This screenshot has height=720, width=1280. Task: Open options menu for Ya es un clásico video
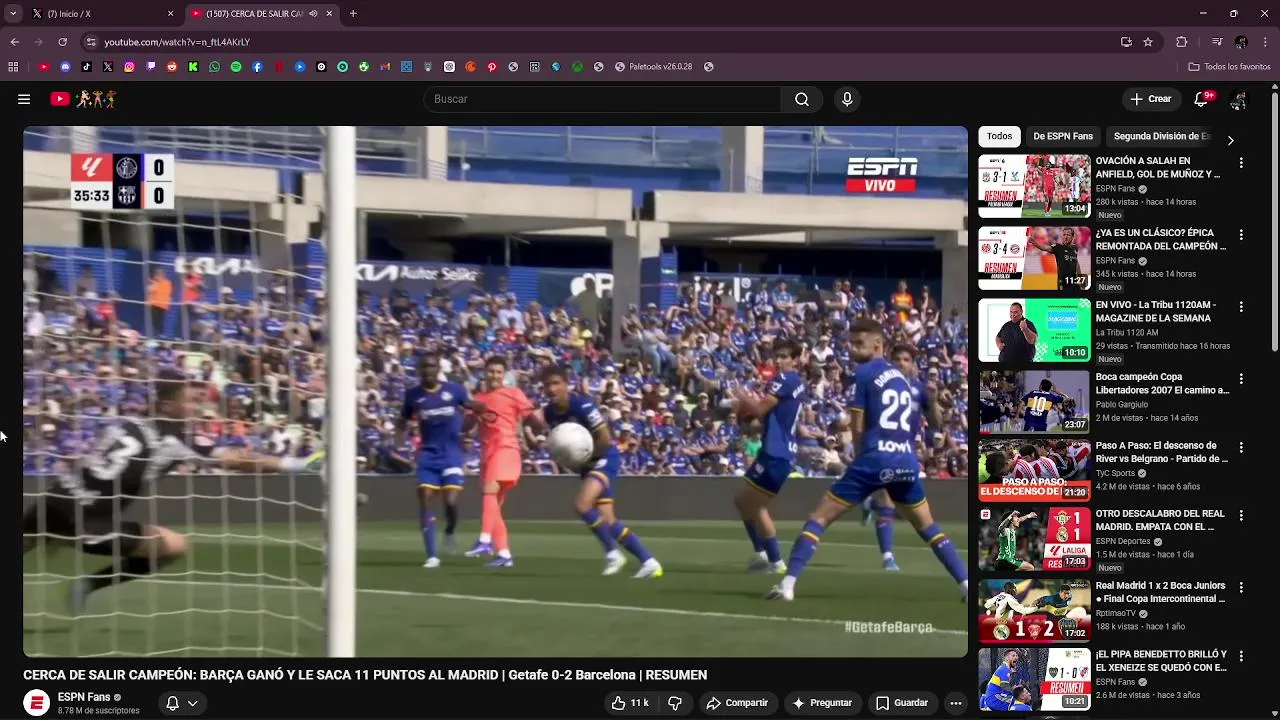[x=1241, y=235]
